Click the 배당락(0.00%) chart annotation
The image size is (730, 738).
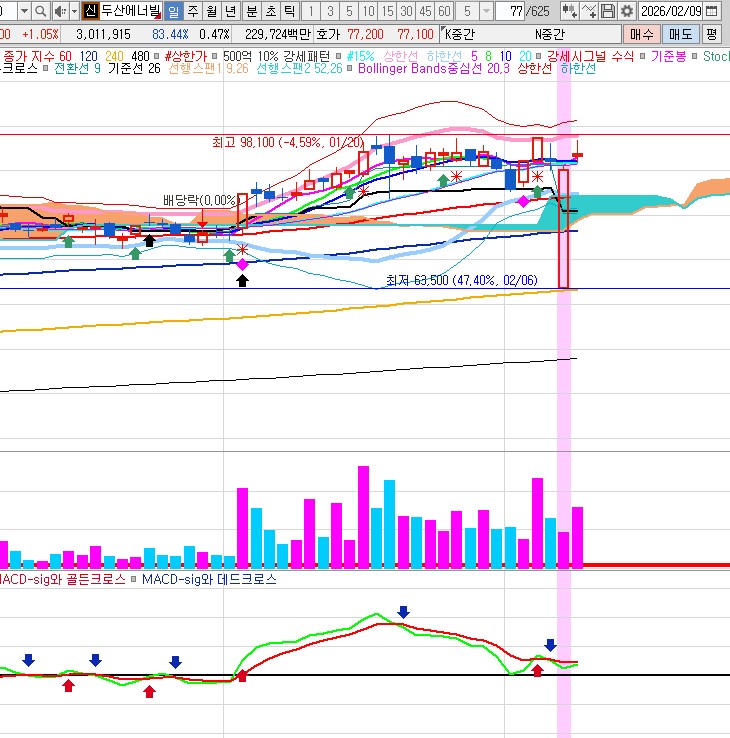tap(200, 201)
